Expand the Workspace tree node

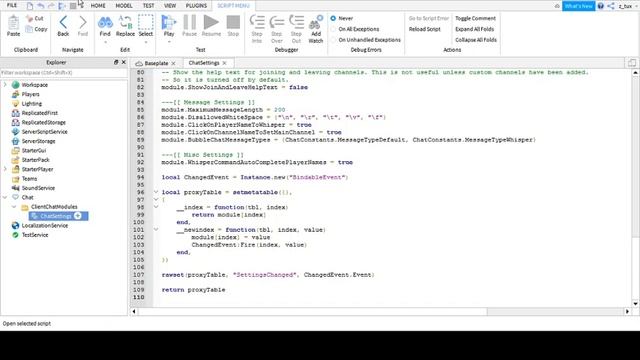pyautogui.click(x=5, y=84)
